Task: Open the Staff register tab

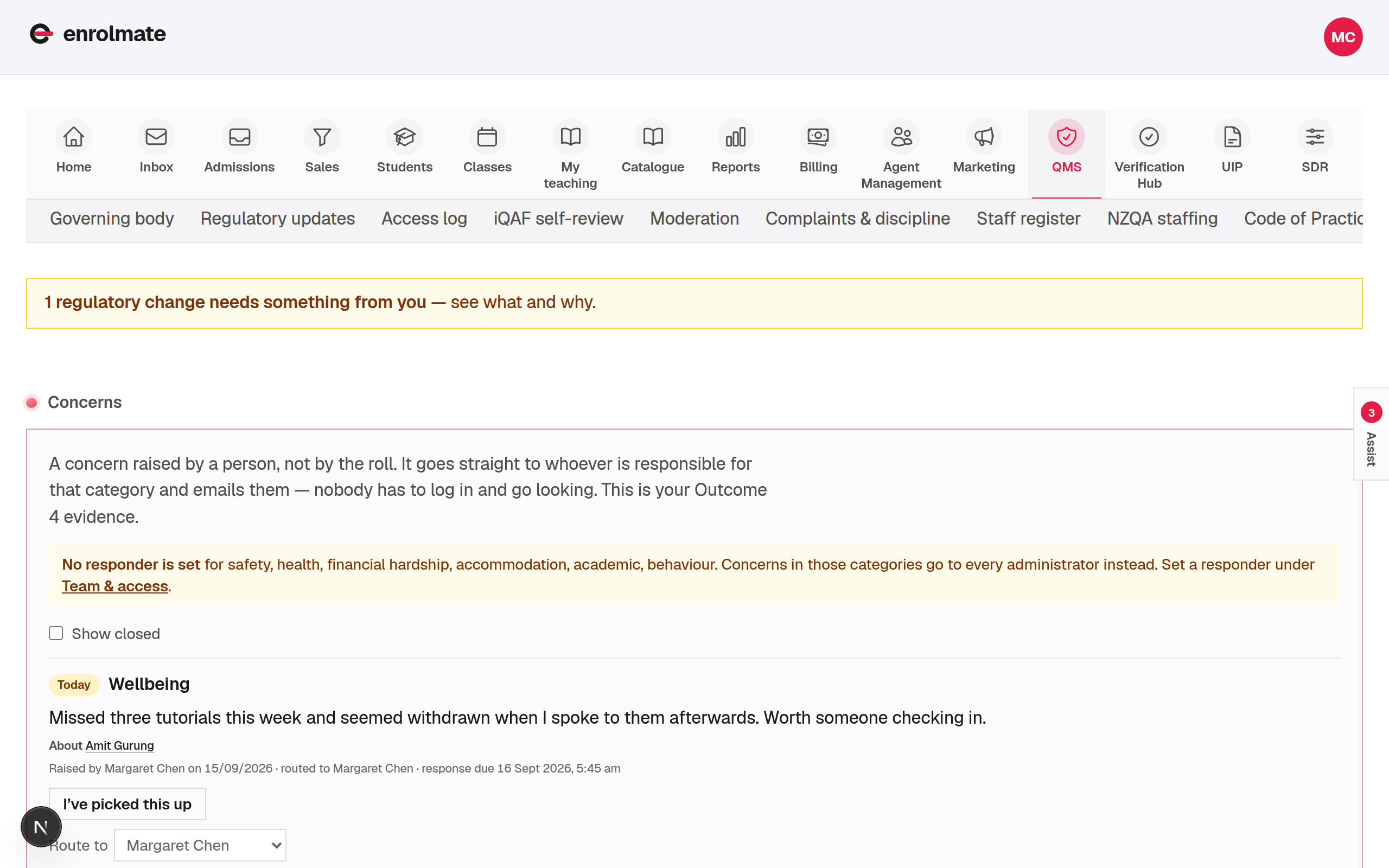Action: pyautogui.click(x=1029, y=219)
